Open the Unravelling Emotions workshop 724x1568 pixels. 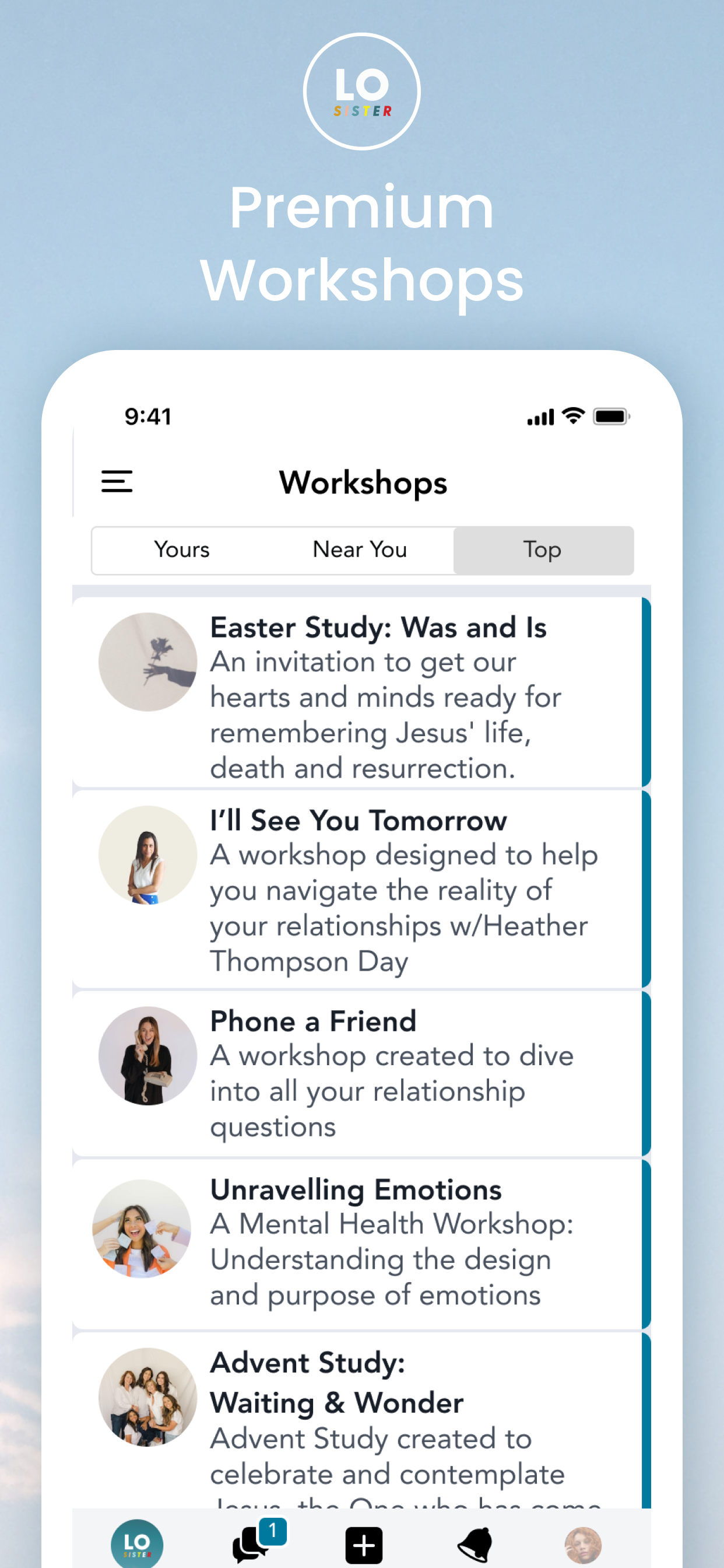pyautogui.click(x=361, y=1243)
